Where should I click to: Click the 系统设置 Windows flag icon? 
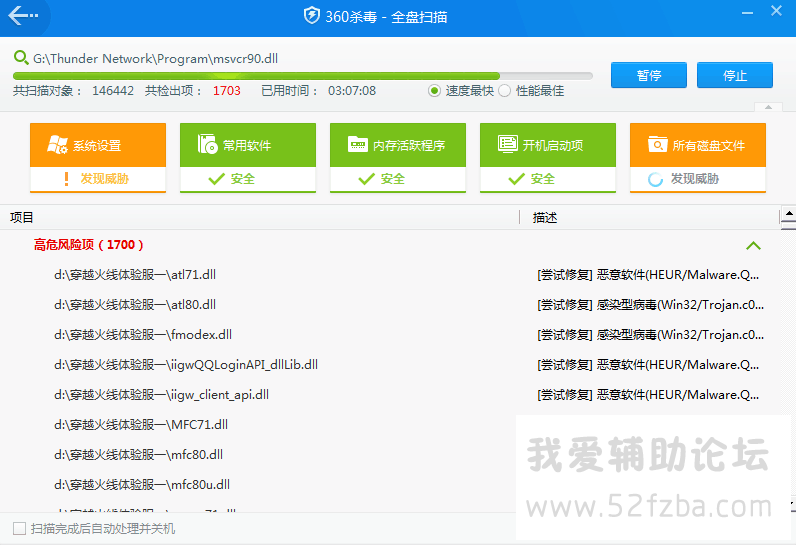(57, 145)
